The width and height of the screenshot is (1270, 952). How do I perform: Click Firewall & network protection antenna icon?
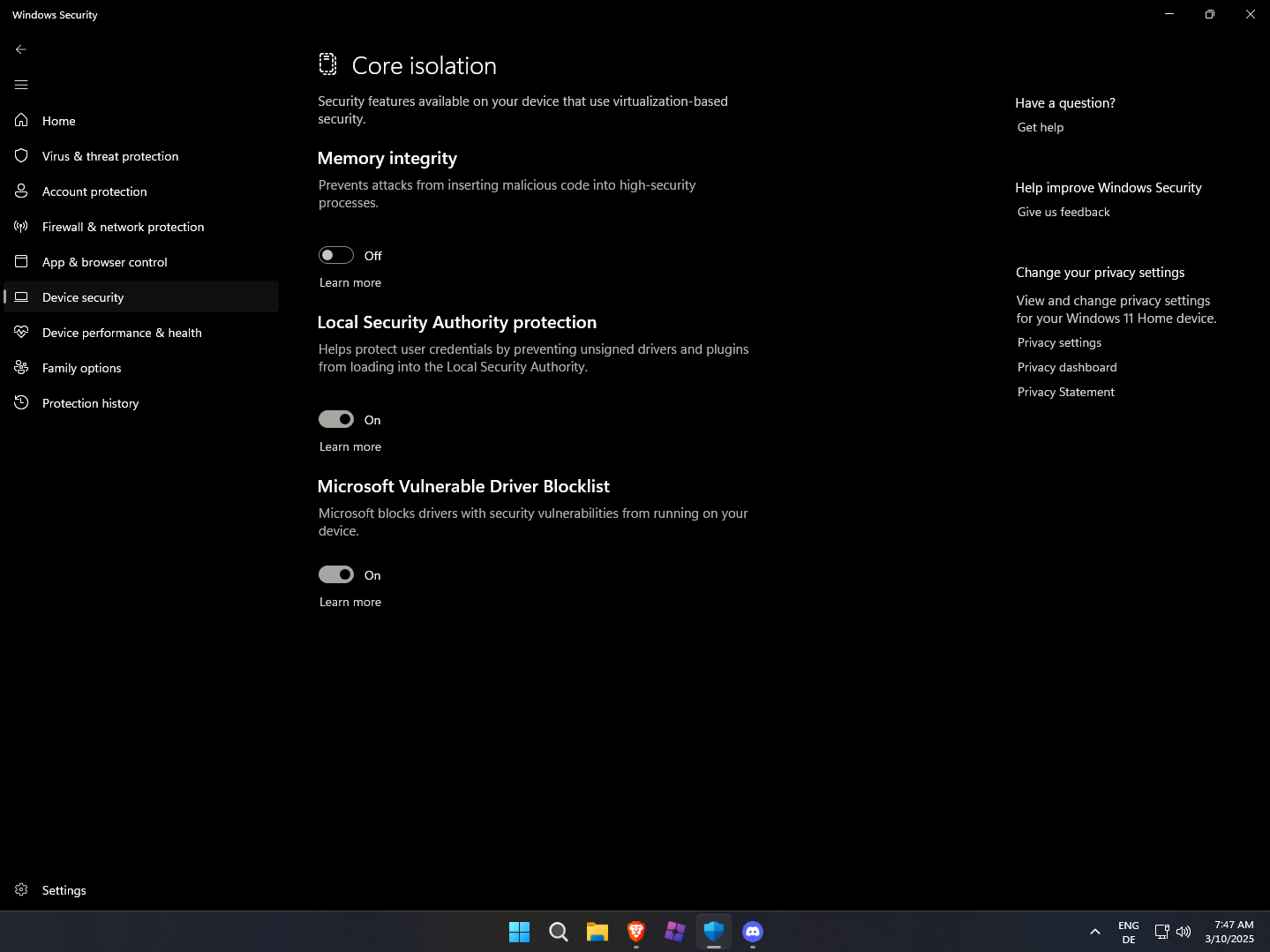pos(21,227)
